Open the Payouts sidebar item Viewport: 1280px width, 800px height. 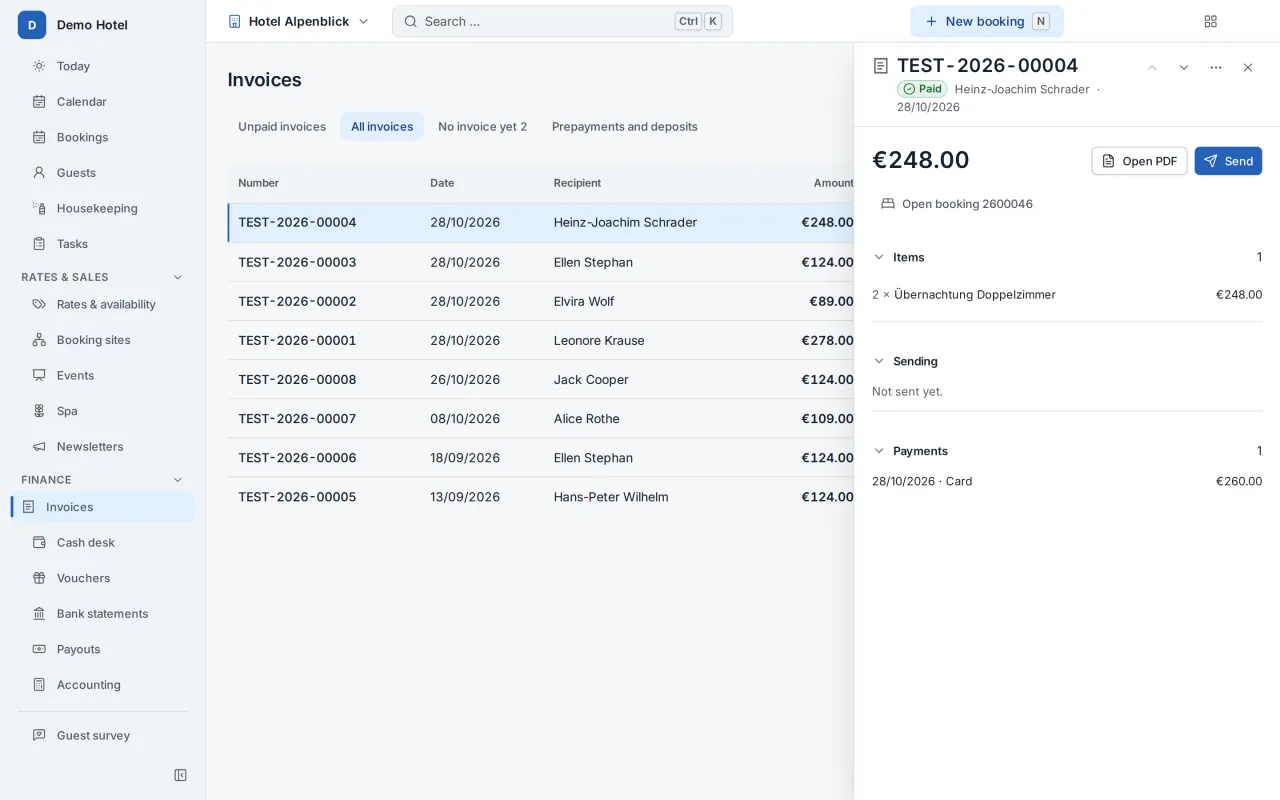pyautogui.click(x=103, y=649)
